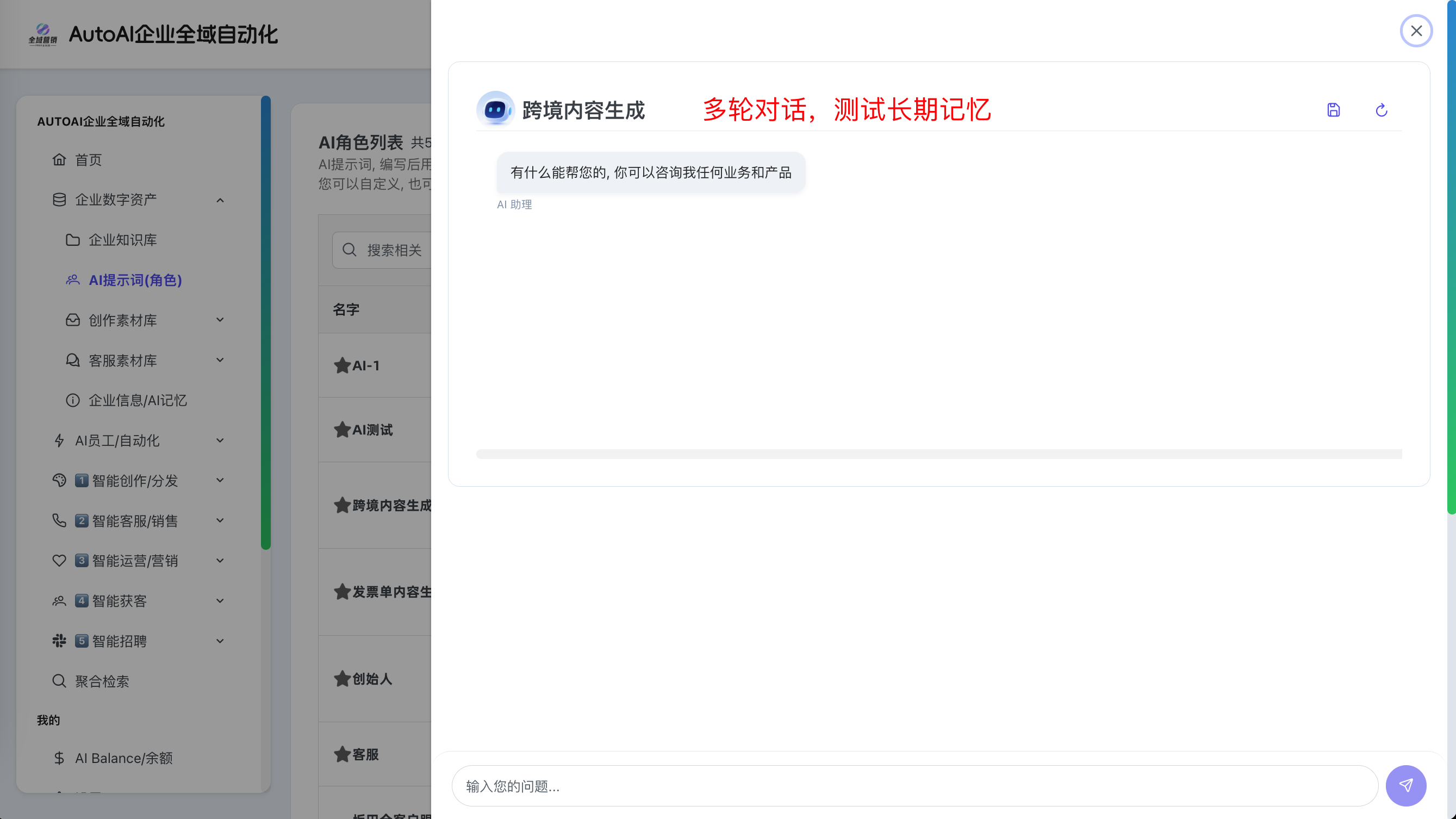Open AI Balance/余额 link

(123, 758)
